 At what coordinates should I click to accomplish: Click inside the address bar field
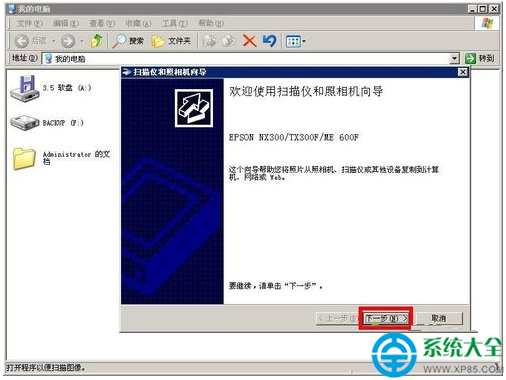[251, 59]
